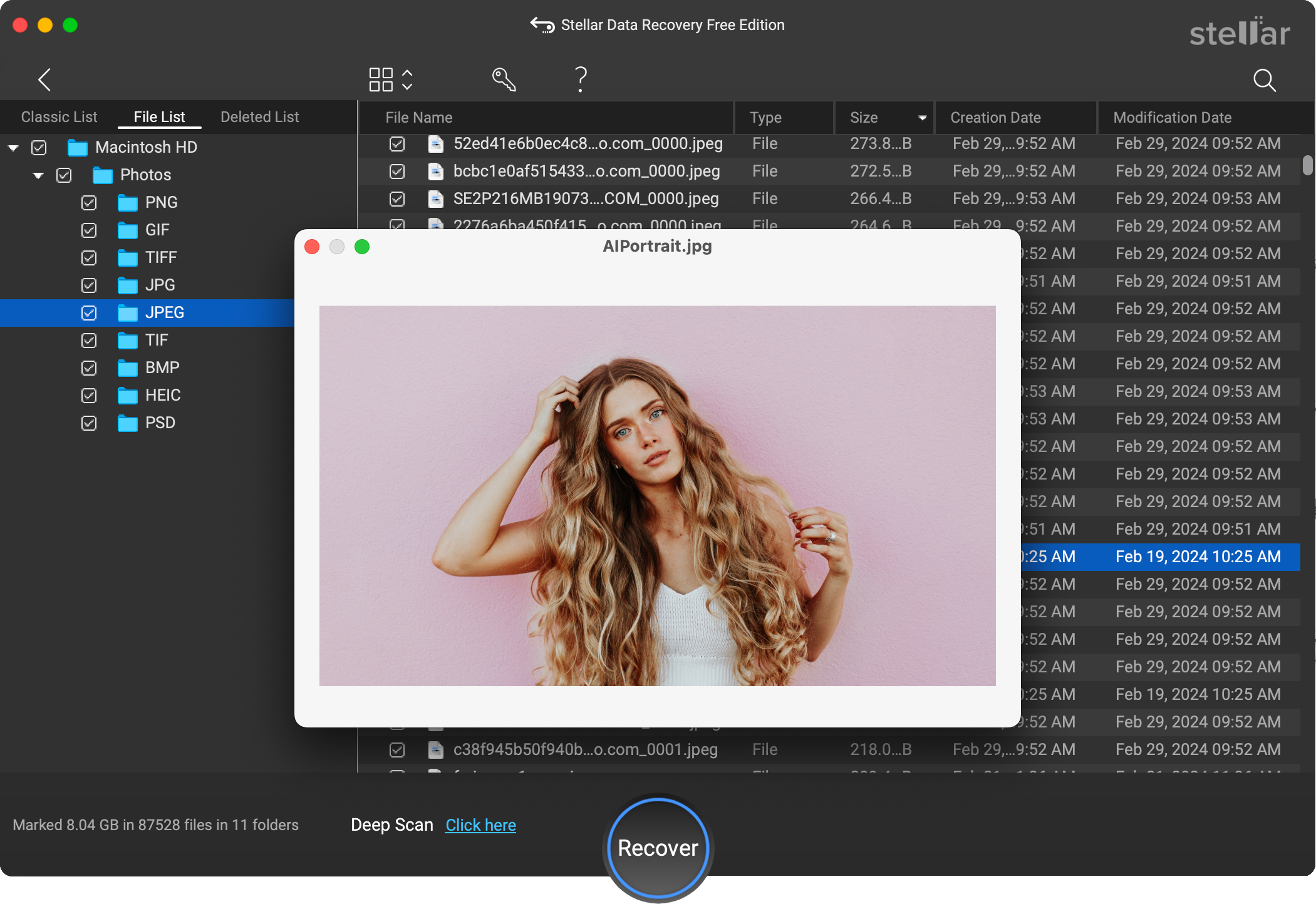The width and height of the screenshot is (1316, 904).
Task: Switch to the Deleted List tab
Action: [259, 116]
